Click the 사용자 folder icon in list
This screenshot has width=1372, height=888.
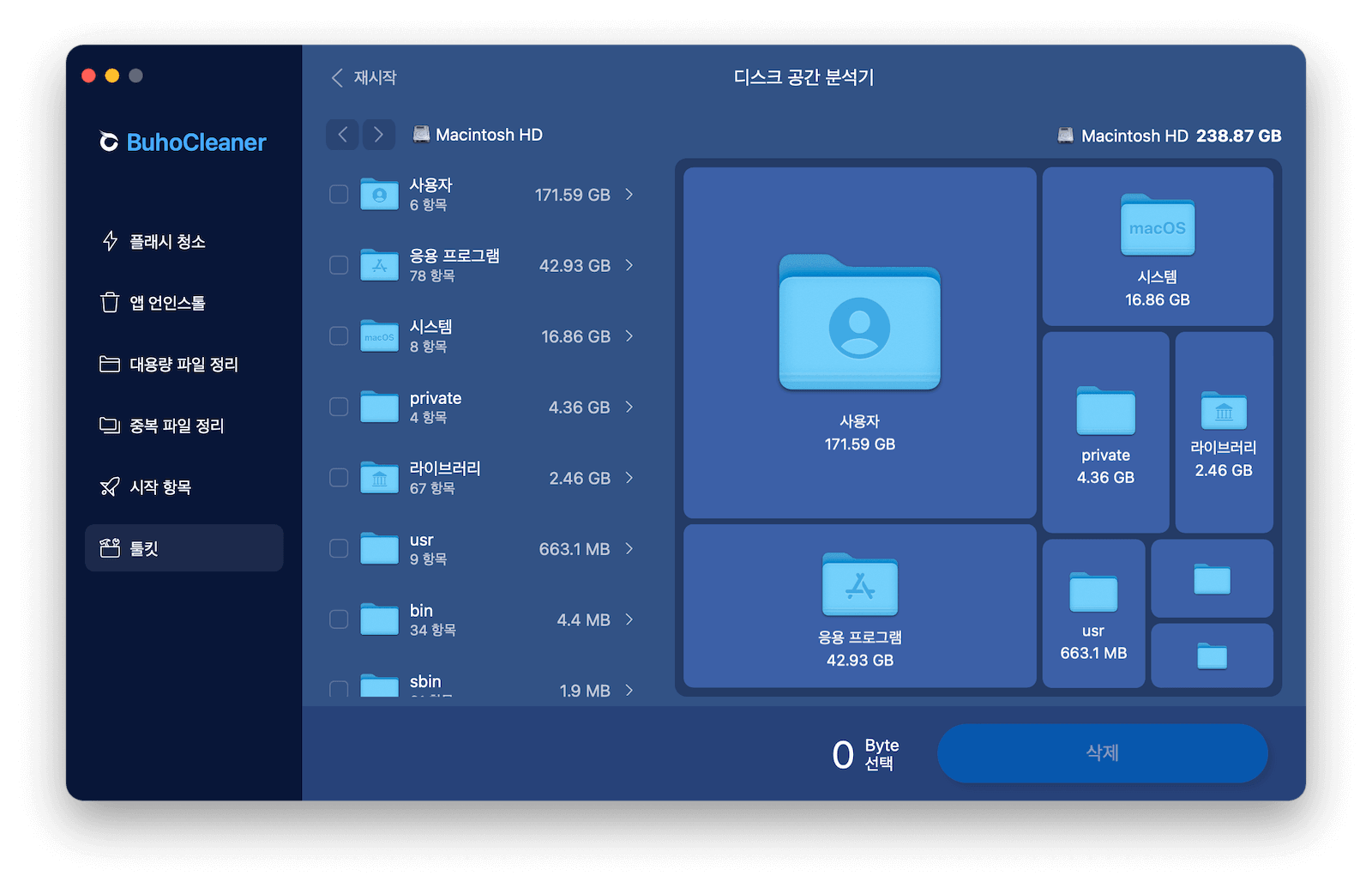click(x=379, y=194)
